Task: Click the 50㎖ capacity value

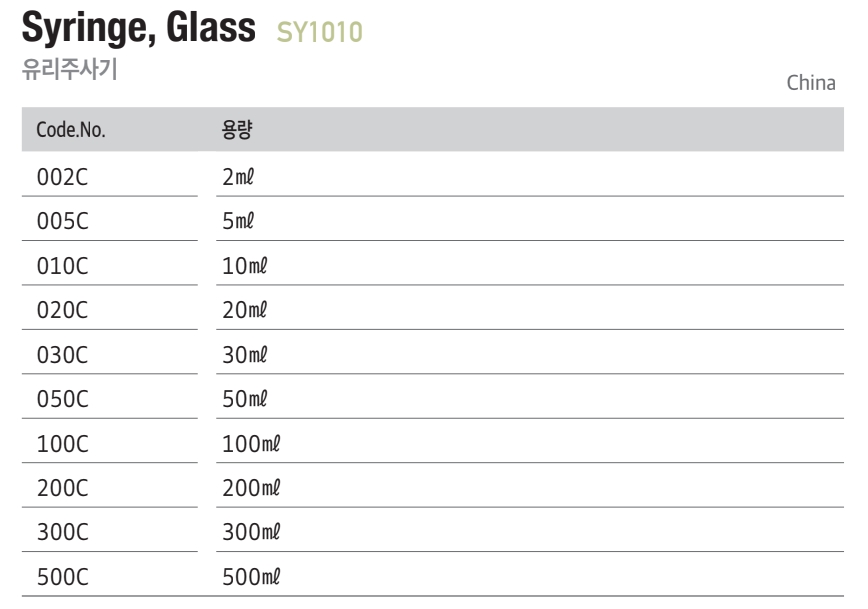Action: 245,399
